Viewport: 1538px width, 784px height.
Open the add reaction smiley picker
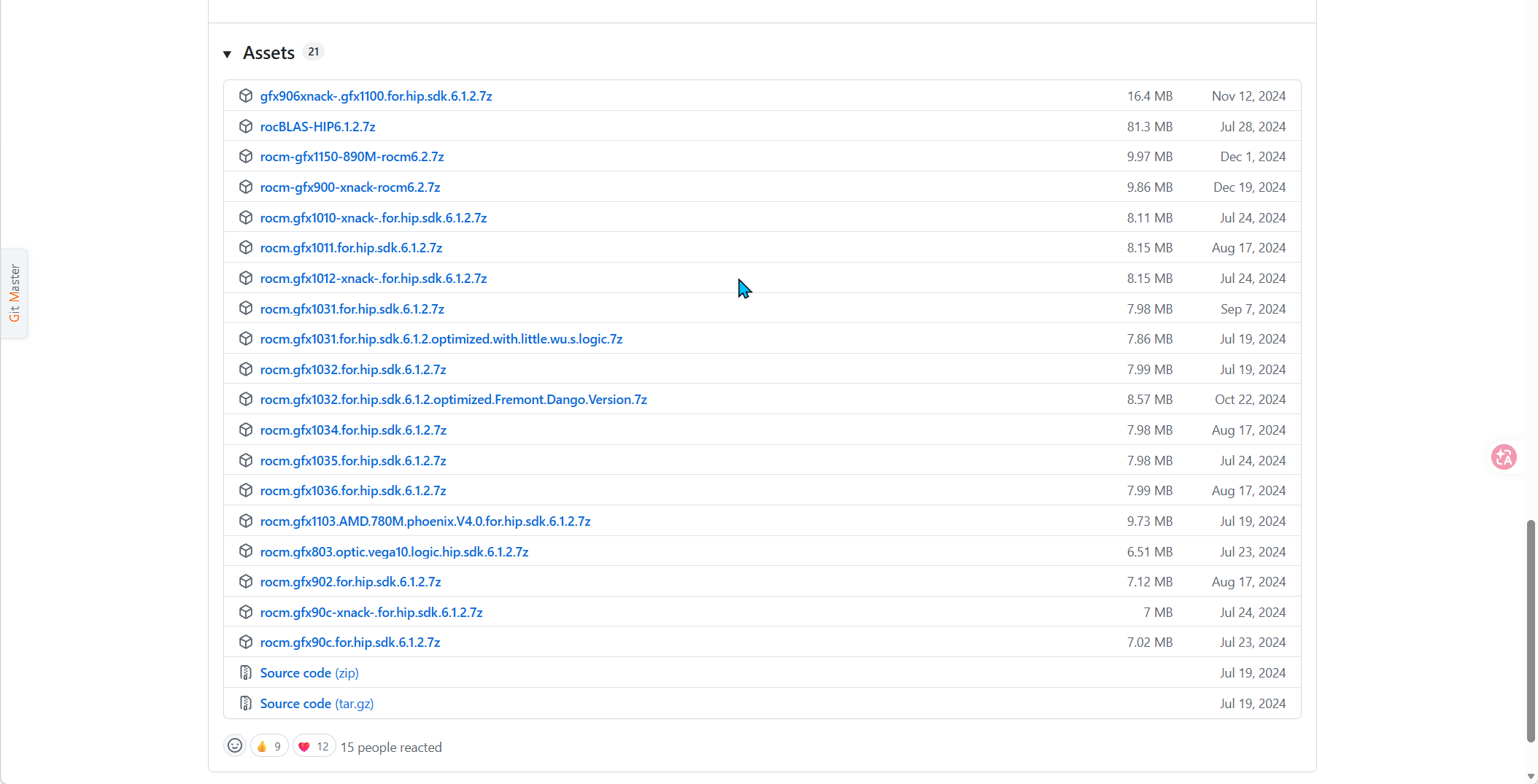[x=235, y=746]
